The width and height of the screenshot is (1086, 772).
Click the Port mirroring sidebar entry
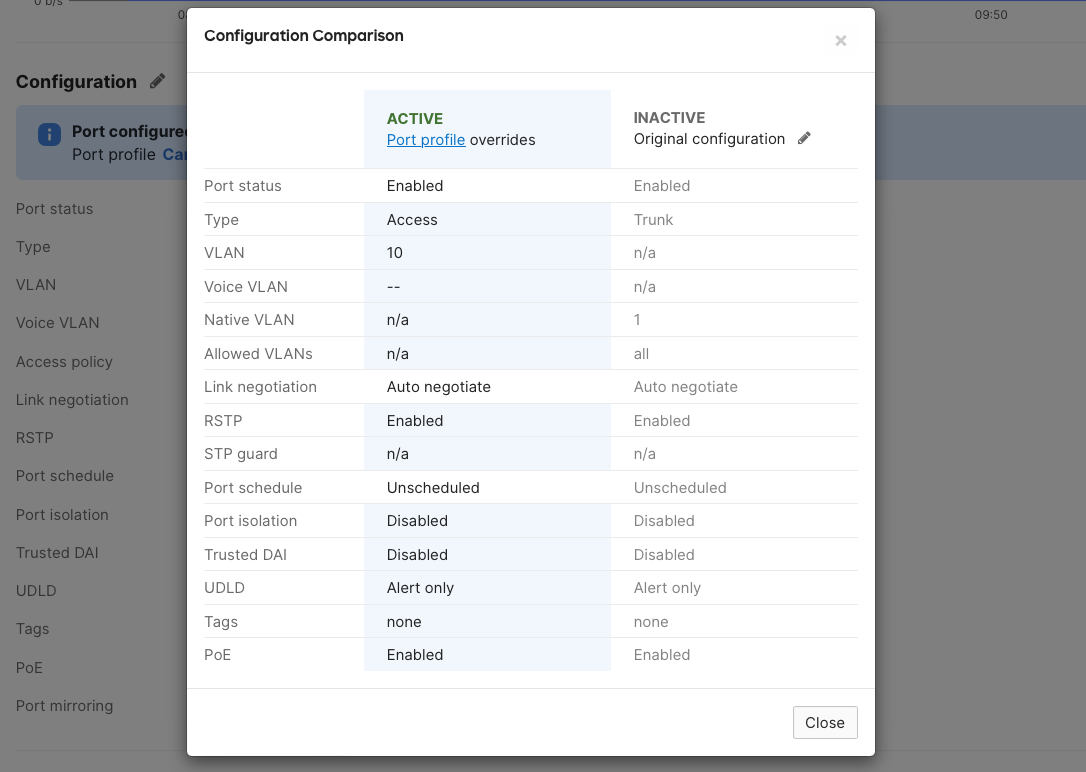tap(64, 705)
